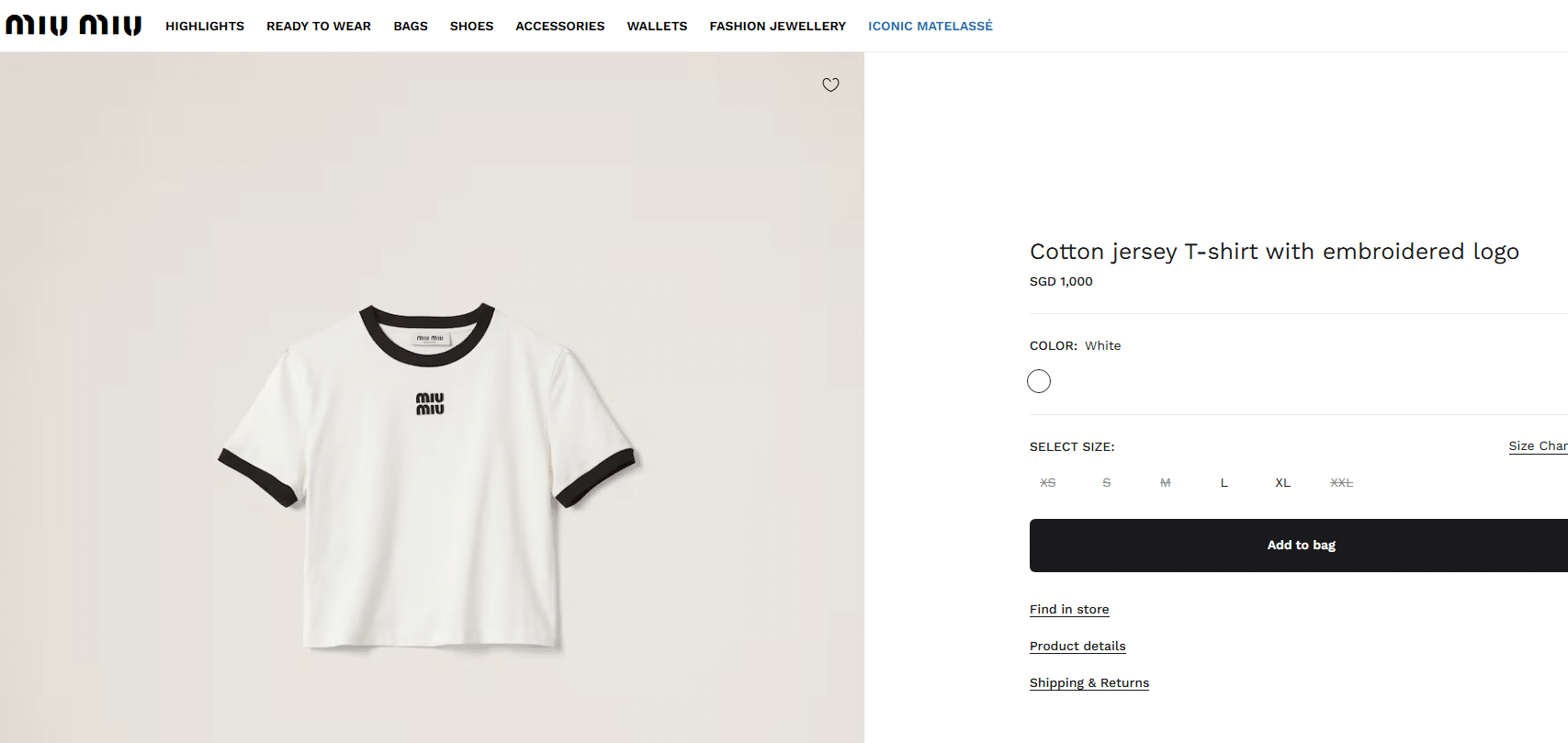Open Find in store link
Screen dimensions: 1568x743
point(1069,609)
